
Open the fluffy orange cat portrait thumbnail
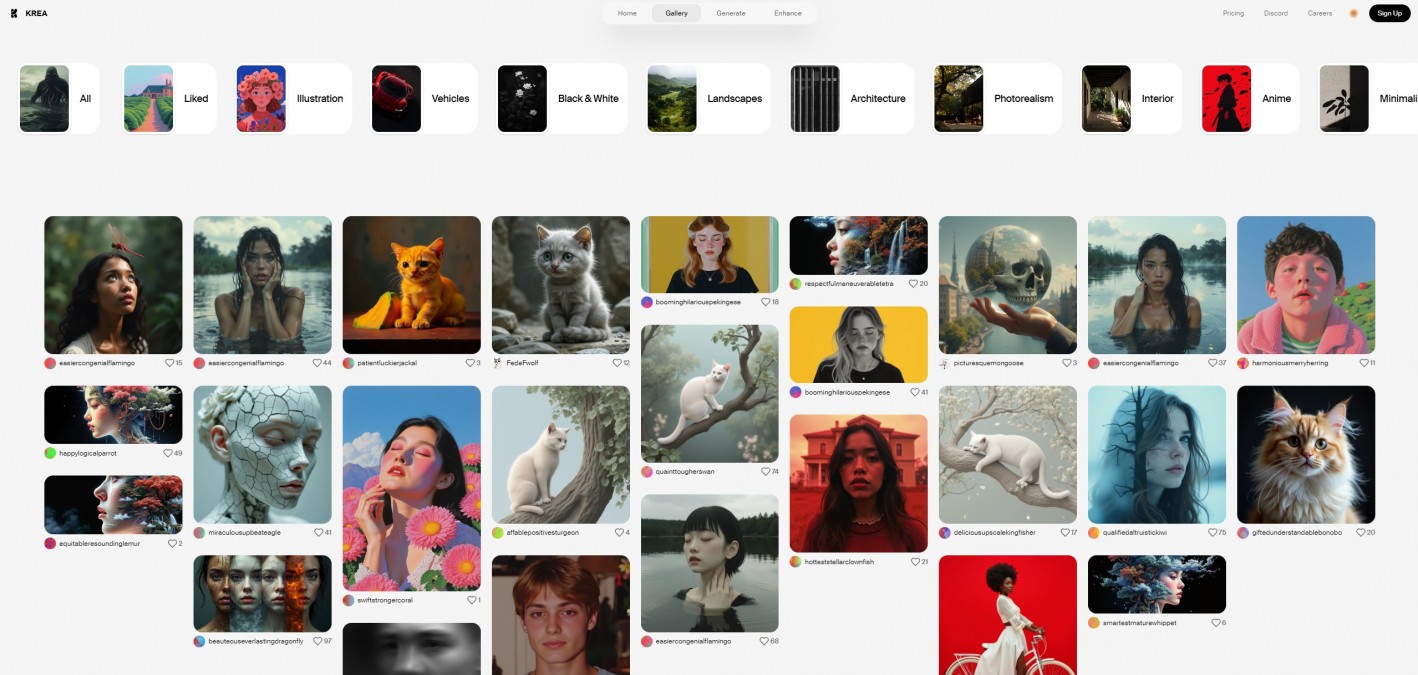click(1306, 454)
